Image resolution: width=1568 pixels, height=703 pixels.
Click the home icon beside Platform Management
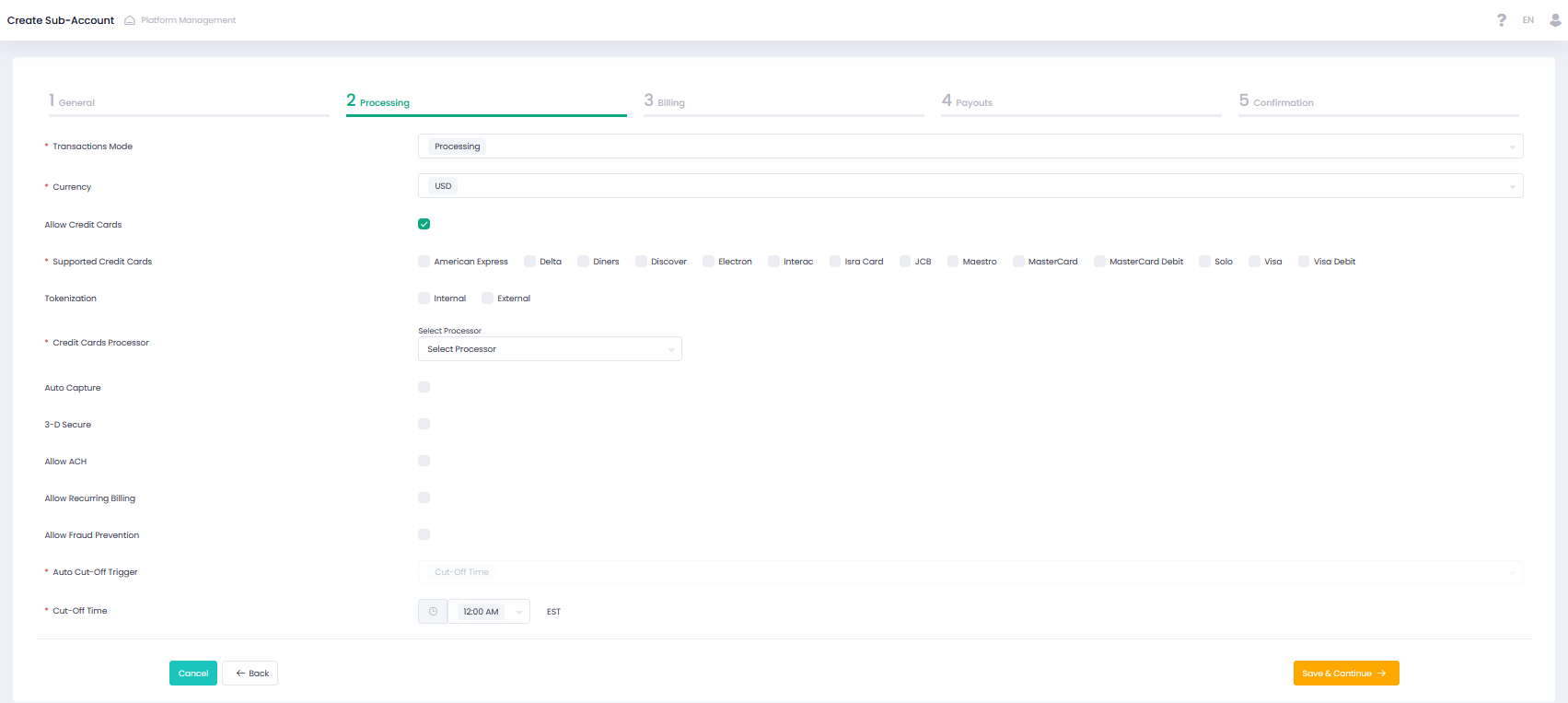130,20
